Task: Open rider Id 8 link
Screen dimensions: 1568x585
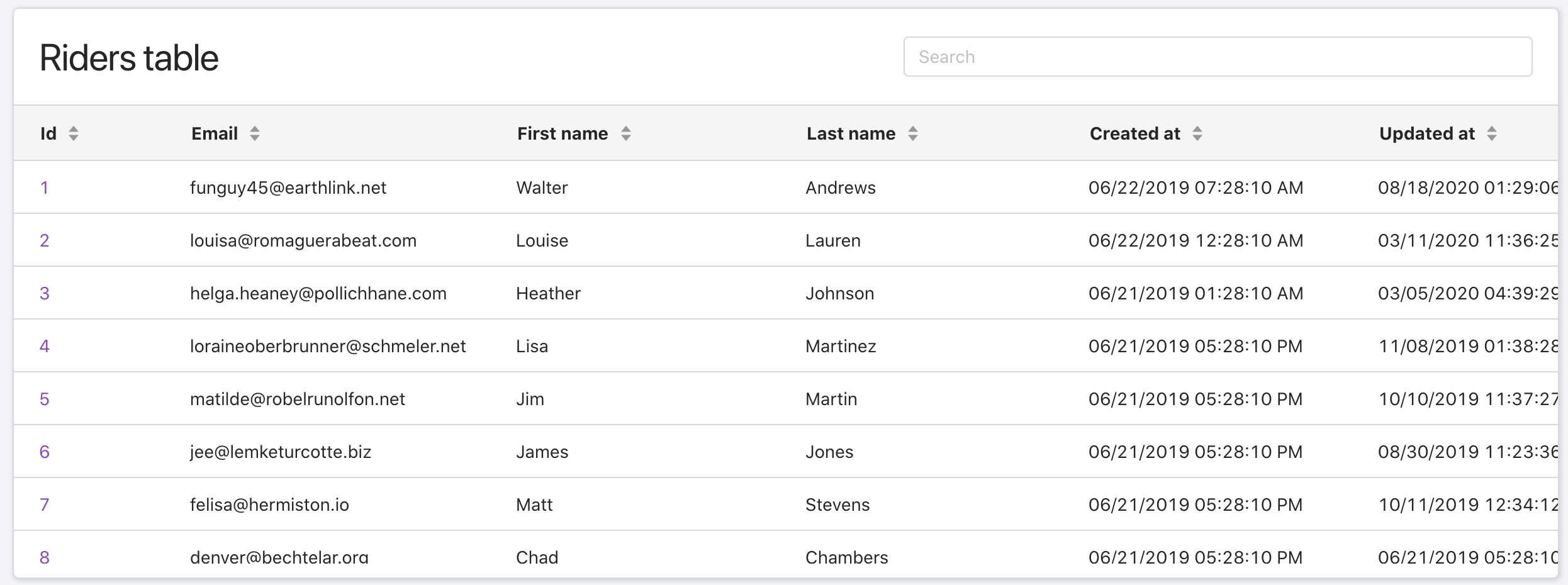Action: click(45, 557)
